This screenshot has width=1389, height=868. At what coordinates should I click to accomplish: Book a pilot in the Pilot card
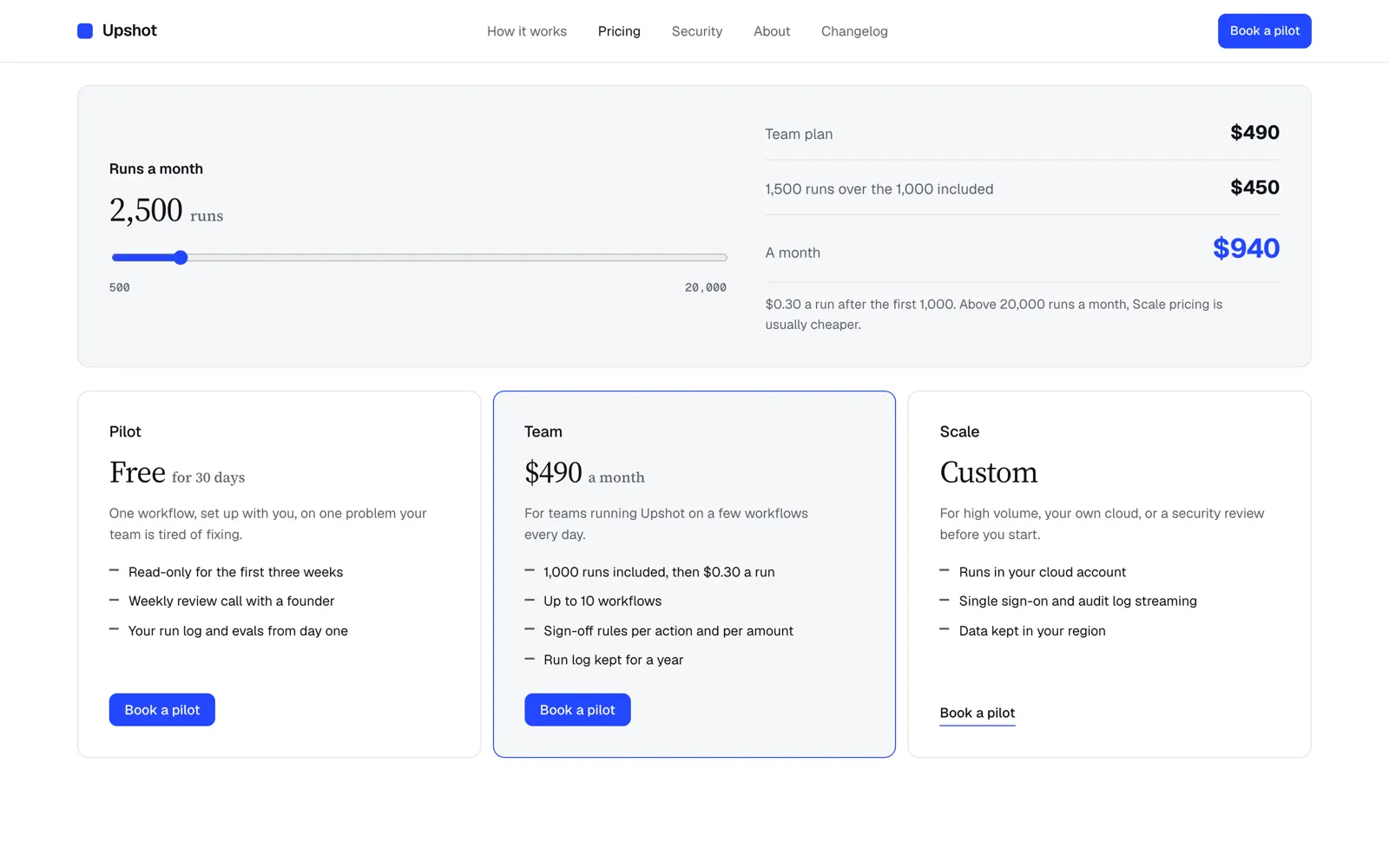162,710
